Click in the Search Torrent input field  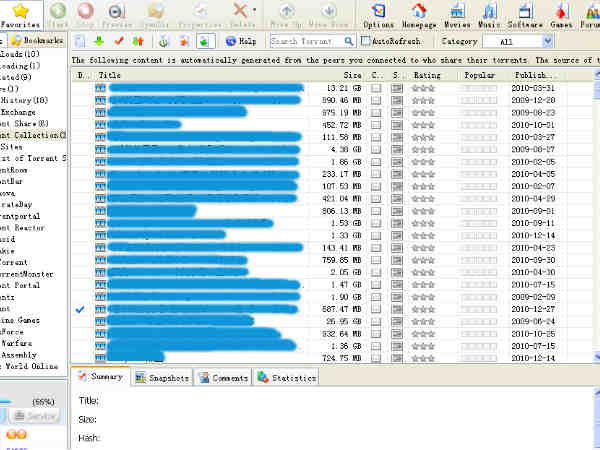tap(310, 42)
